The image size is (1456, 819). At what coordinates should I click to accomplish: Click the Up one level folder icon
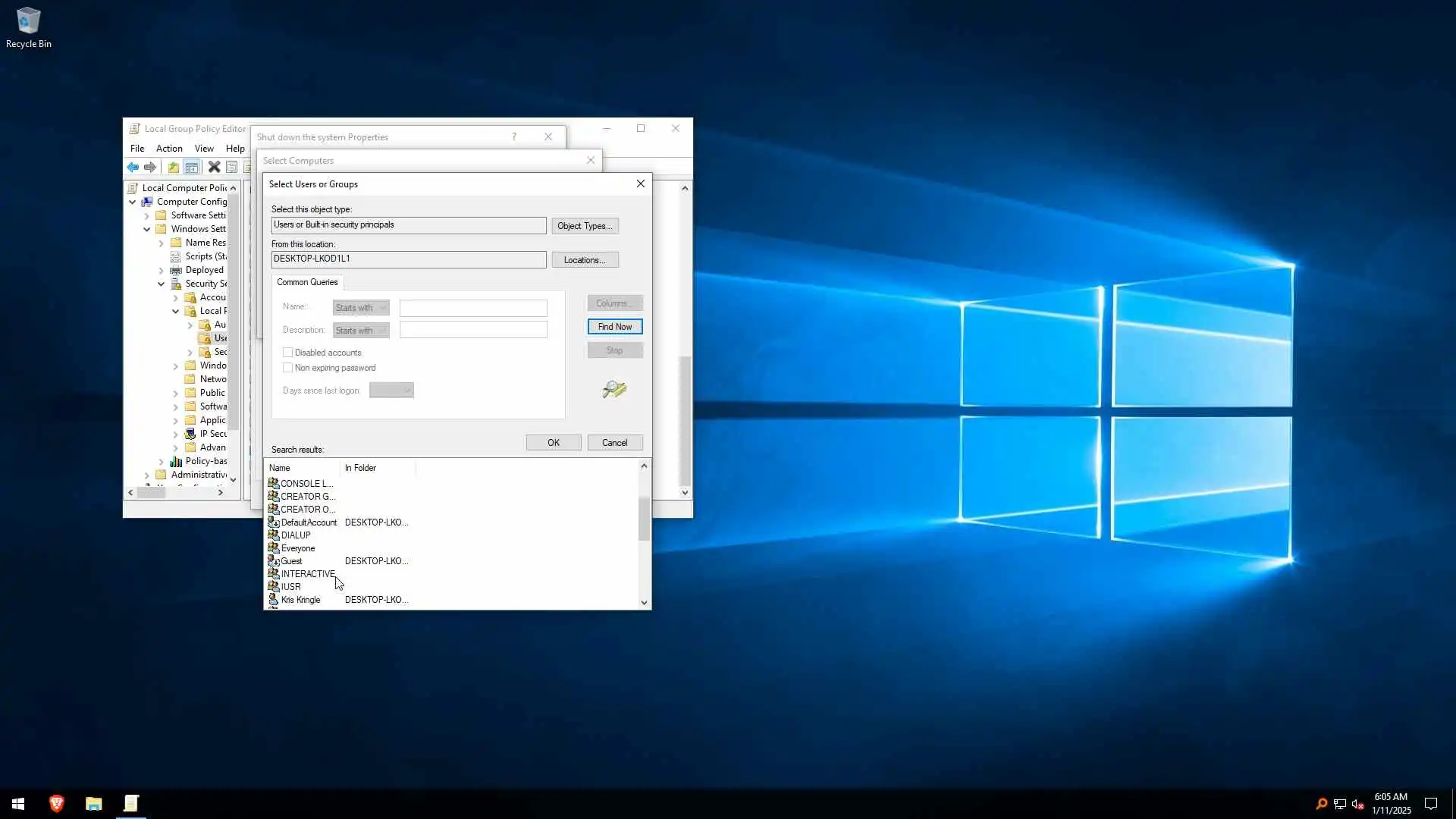pos(174,167)
